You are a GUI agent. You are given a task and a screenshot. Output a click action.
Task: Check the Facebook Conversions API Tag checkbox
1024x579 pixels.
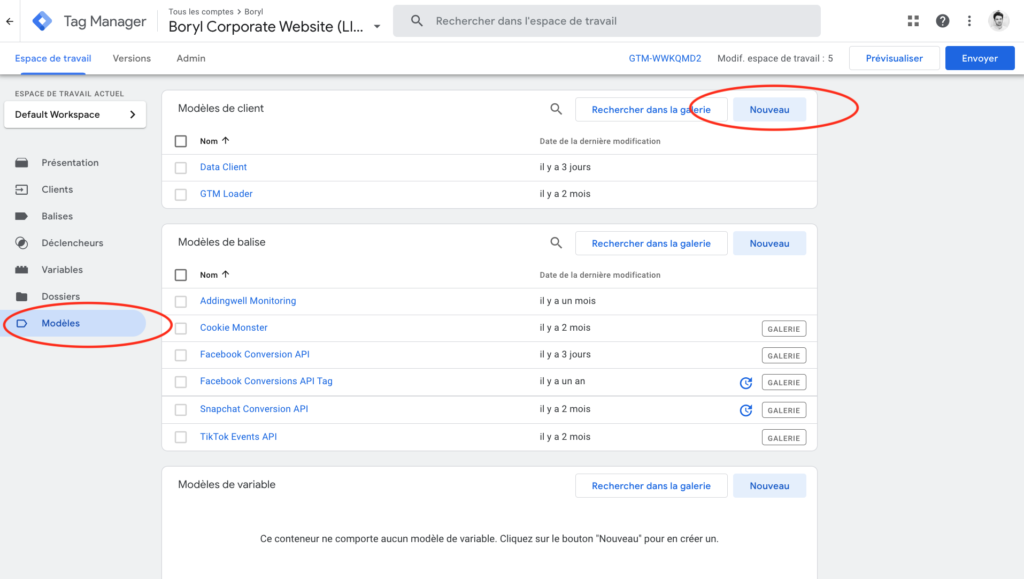(x=181, y=382)
